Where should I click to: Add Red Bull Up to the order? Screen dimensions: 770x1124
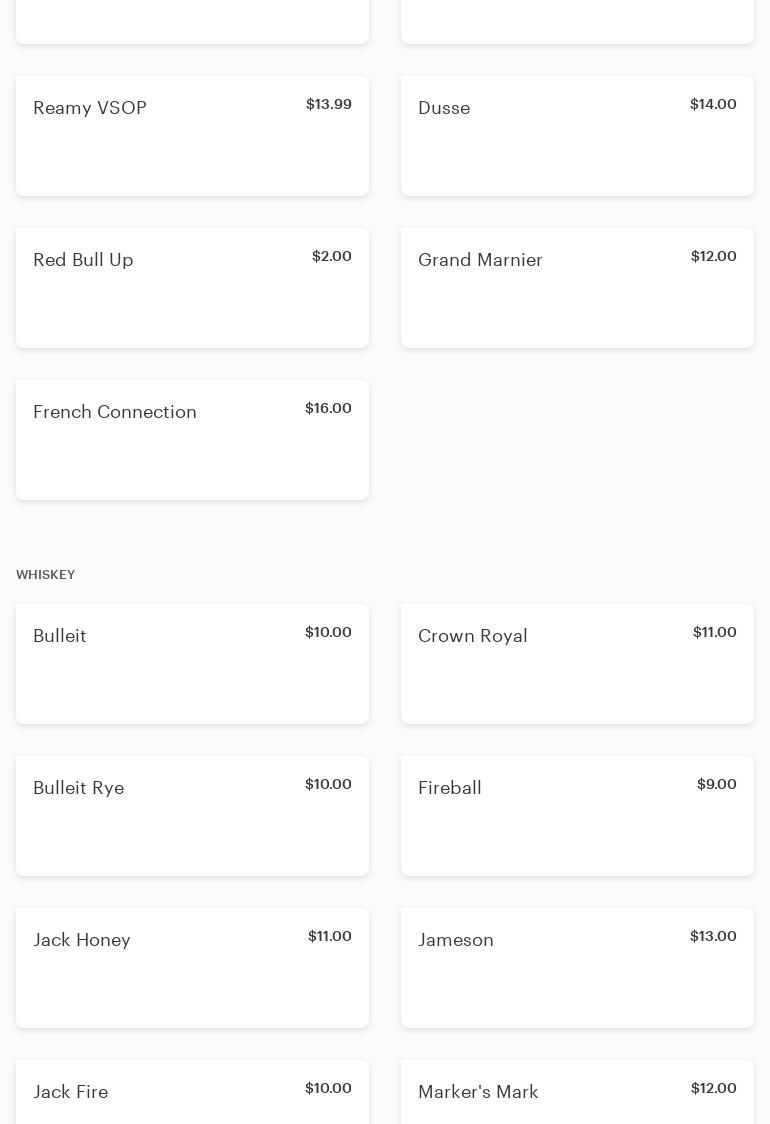click(192, 288)
